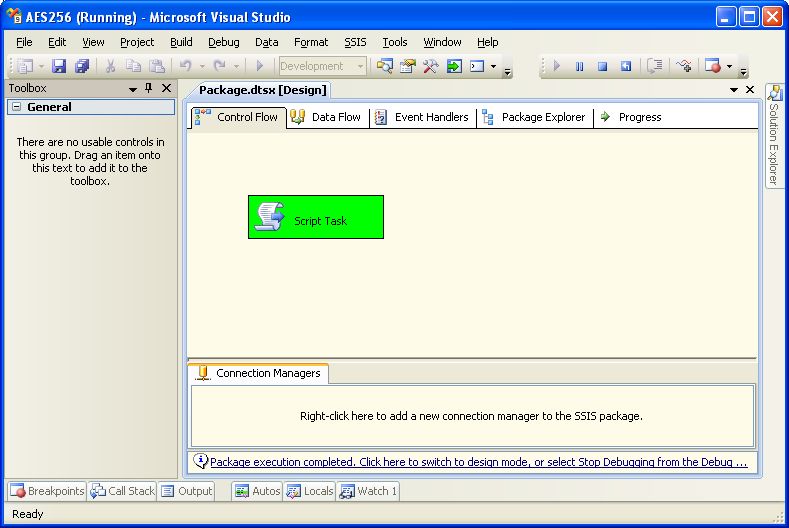Open the Command Window toolbar icon

coord(477,66)
